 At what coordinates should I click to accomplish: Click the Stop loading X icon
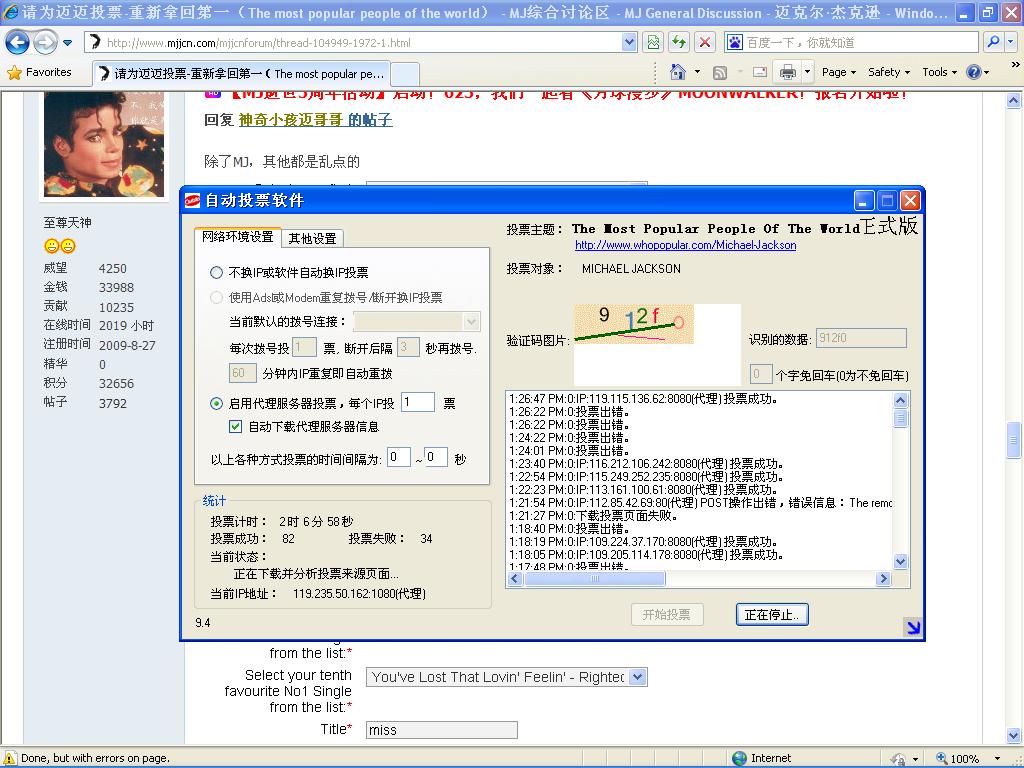pyautogui.click(x=705, y=42)
